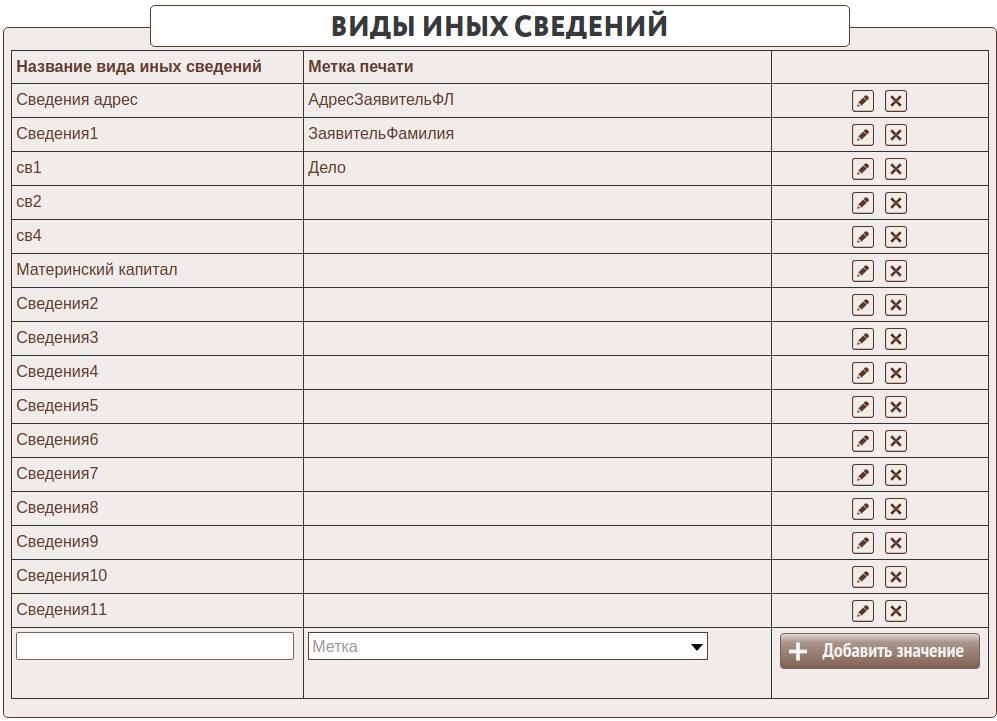Delete the "св4" entry
Image resolution: width=997 pixels, height=721 pixels.
(896, 237)
